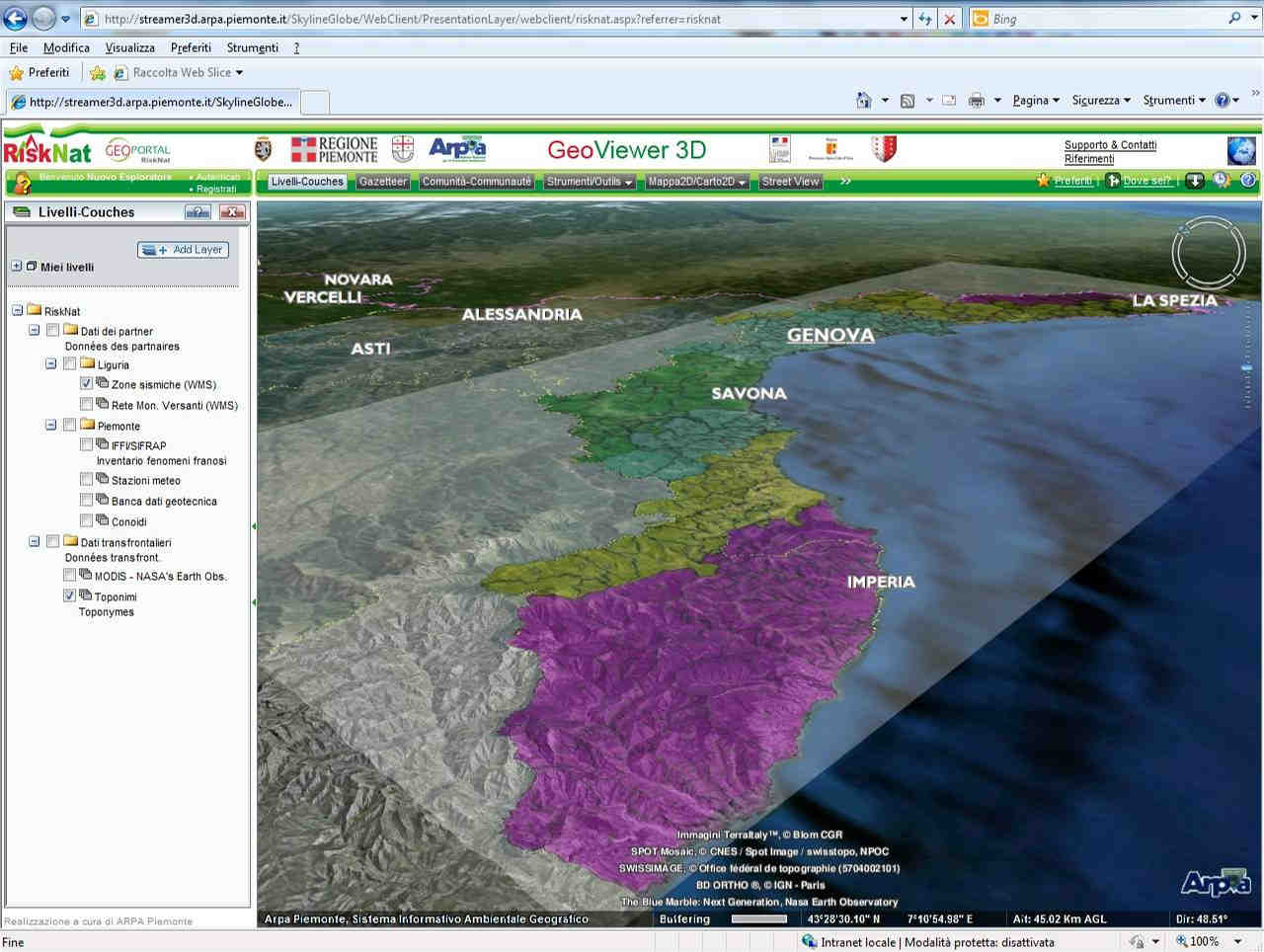Collapse the Piemonte folder

point(51,425)
